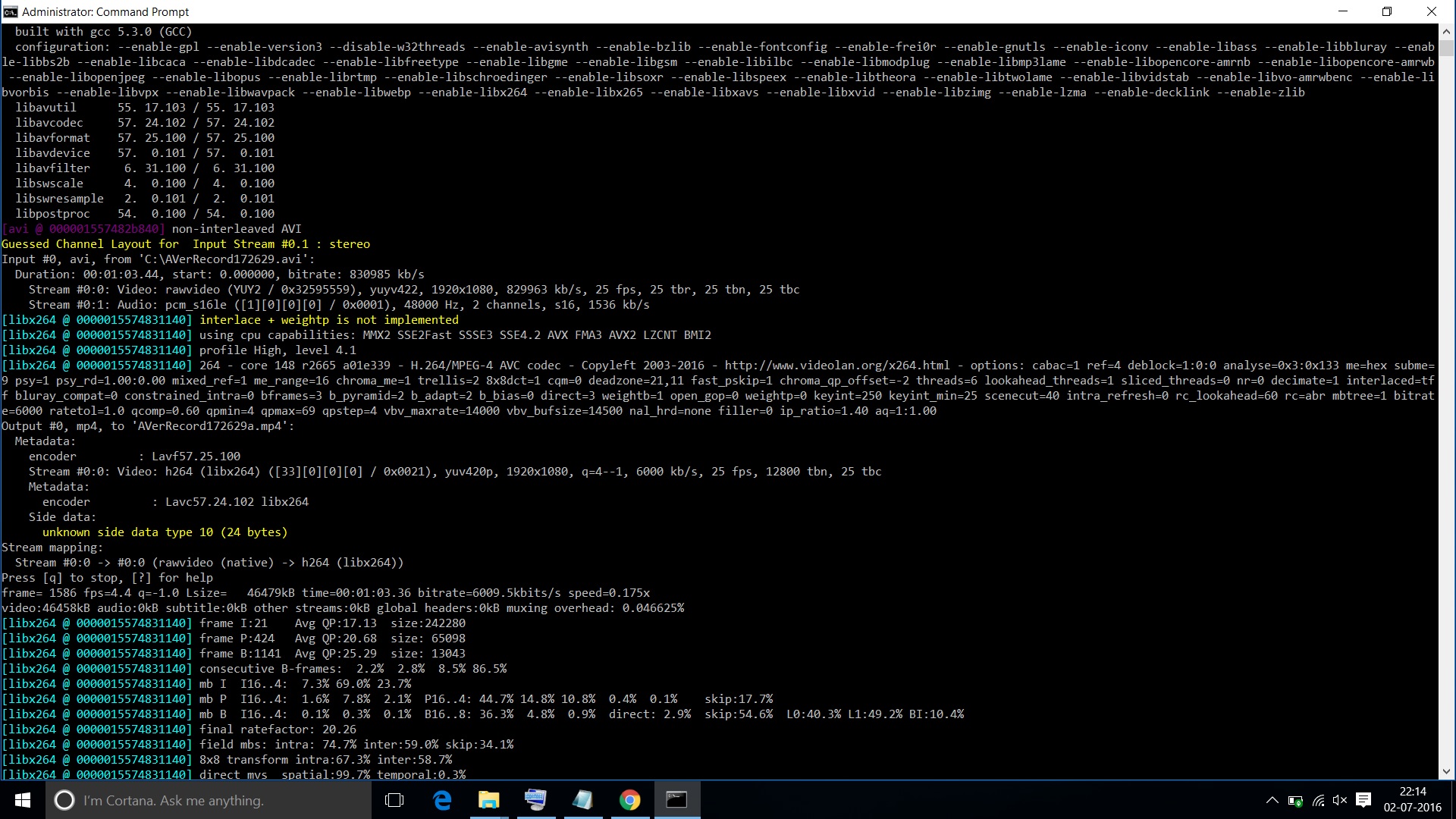Open Wi-Fi network tray flyout
Viewport: 1456px width, 819px height.
pyautogui.click(x=1318, y=800)
